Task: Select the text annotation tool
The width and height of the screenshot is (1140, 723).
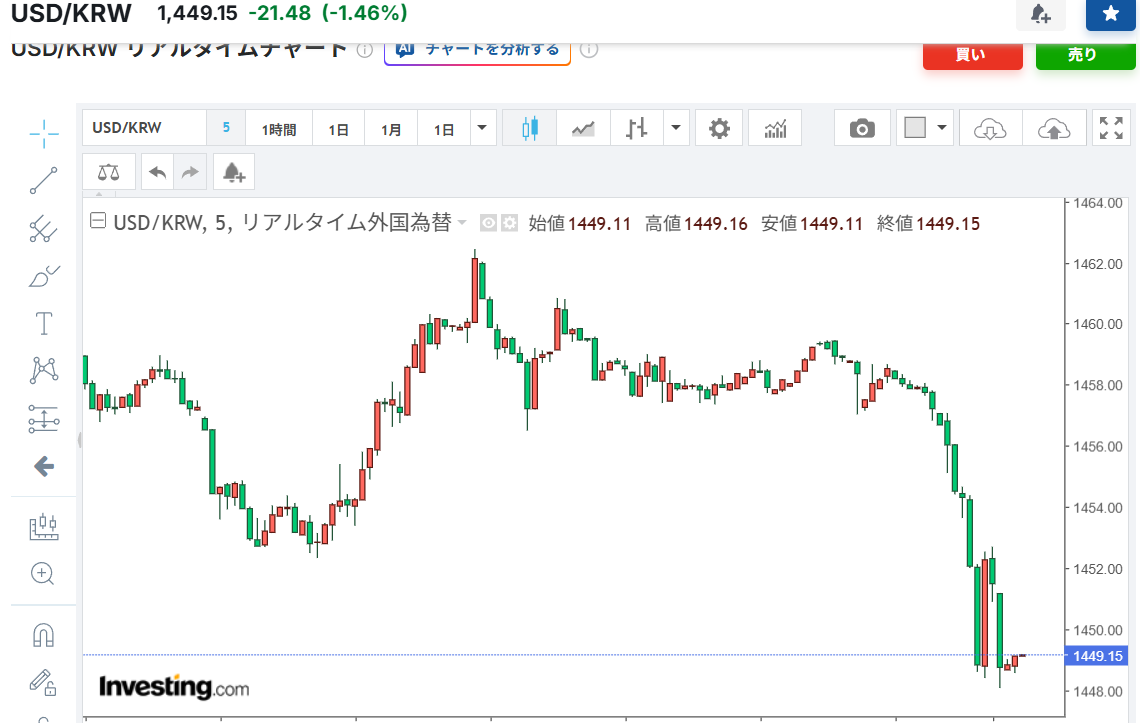Action: 43,323
